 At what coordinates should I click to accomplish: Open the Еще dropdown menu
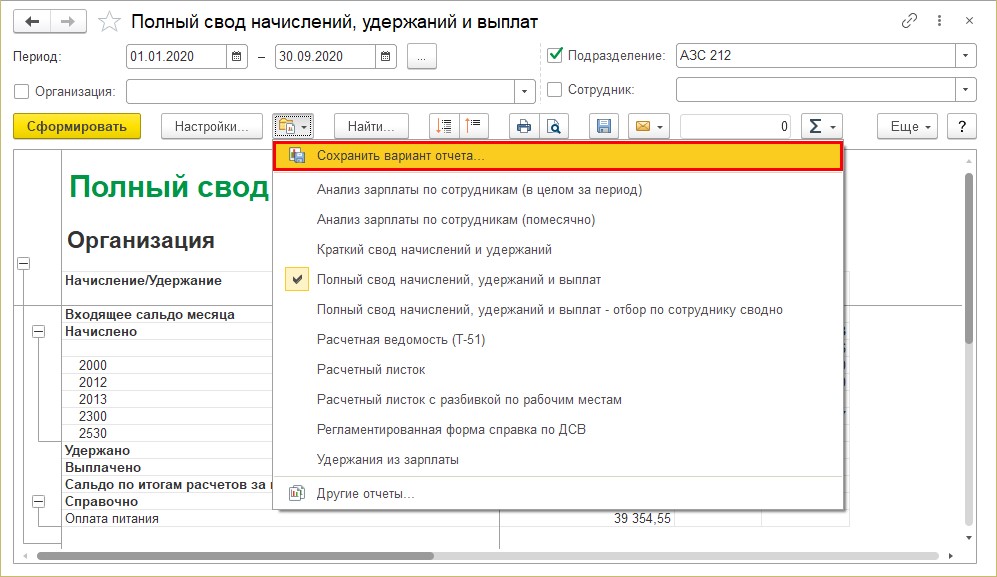coord(909,127)
